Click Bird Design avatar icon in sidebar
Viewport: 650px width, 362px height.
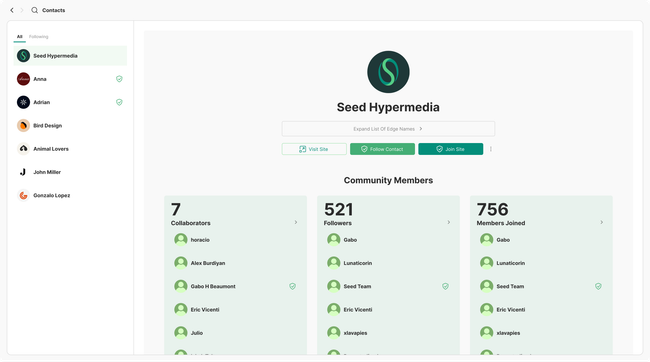[23, 125]
